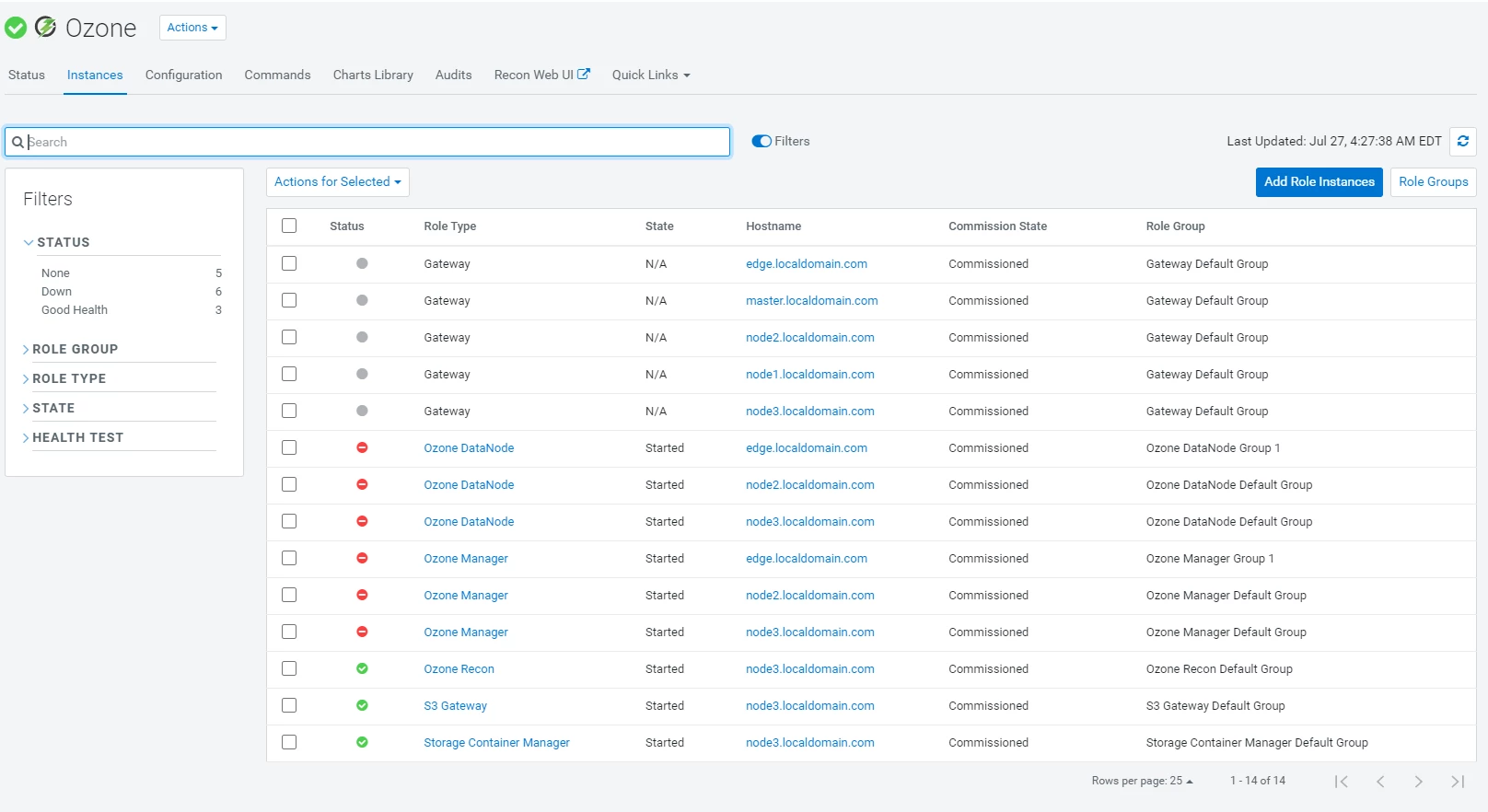The height and width of the screenshot is (812, 1488).
Task: Expand the Role Type filter section
Action: (69, 378)
